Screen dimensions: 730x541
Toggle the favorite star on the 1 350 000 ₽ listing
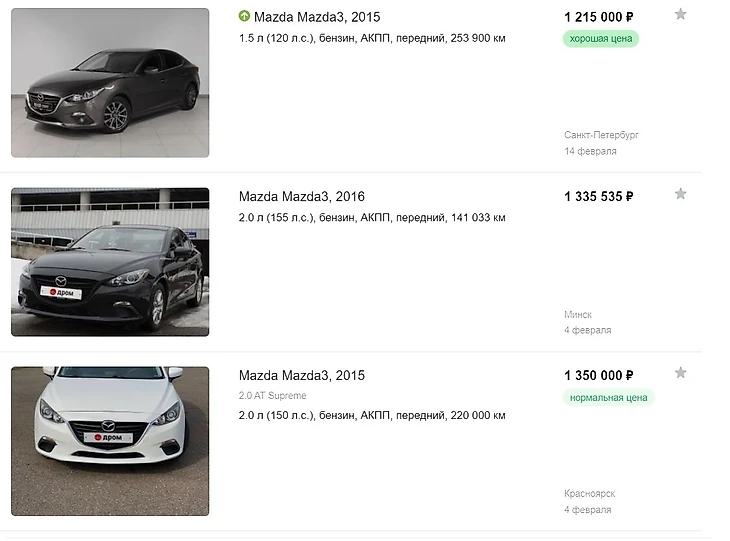point(680,373)
